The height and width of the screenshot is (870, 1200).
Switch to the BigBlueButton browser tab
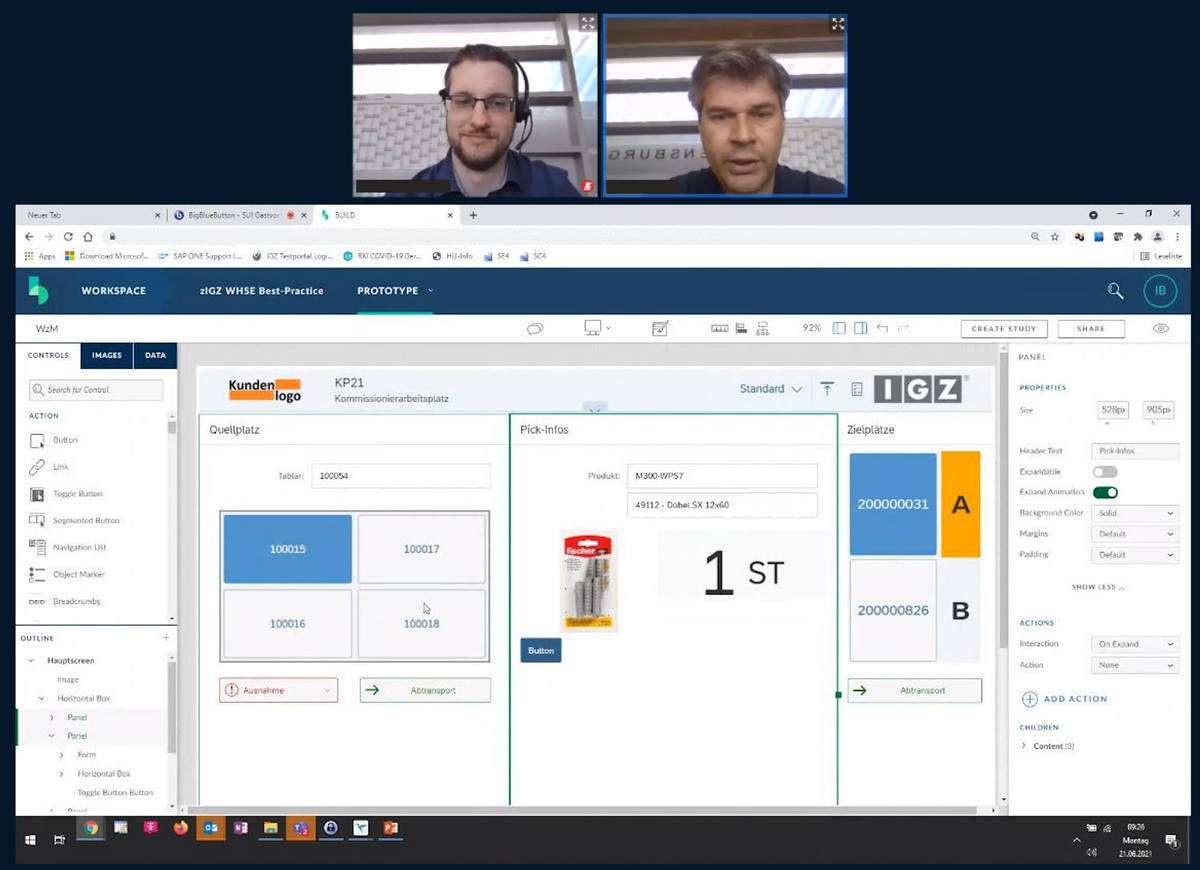(237, 215)
